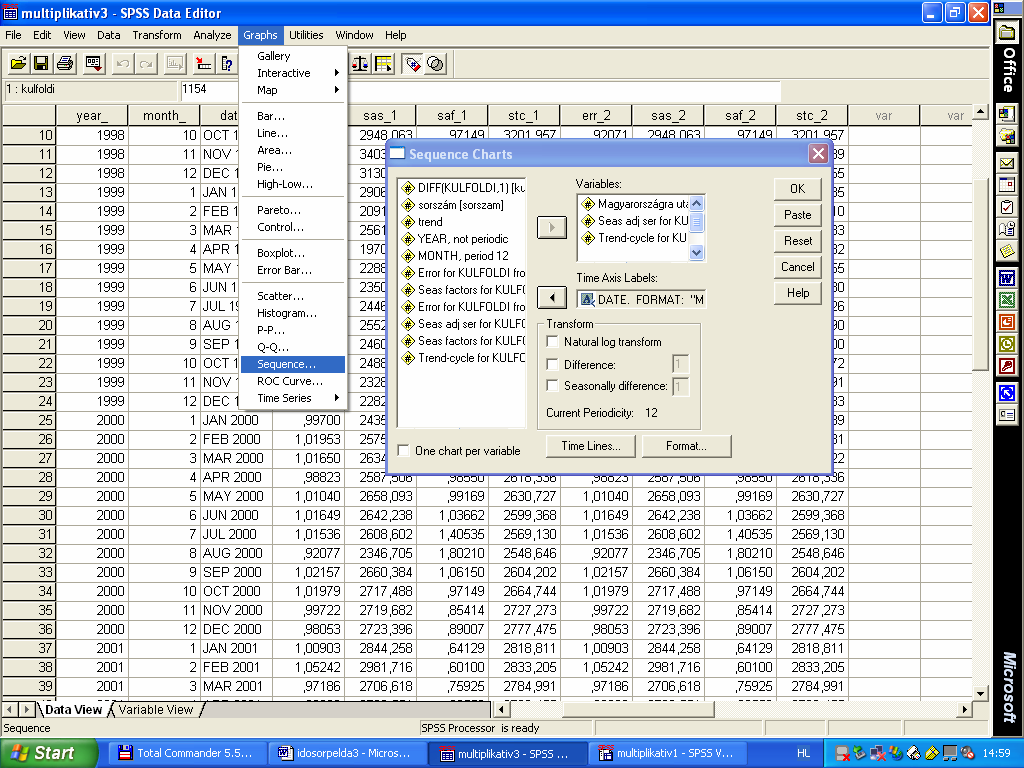Screen dimensions: 1024x768
Task: Open the Variables info toolbar icon
Action: coord(227,63)
